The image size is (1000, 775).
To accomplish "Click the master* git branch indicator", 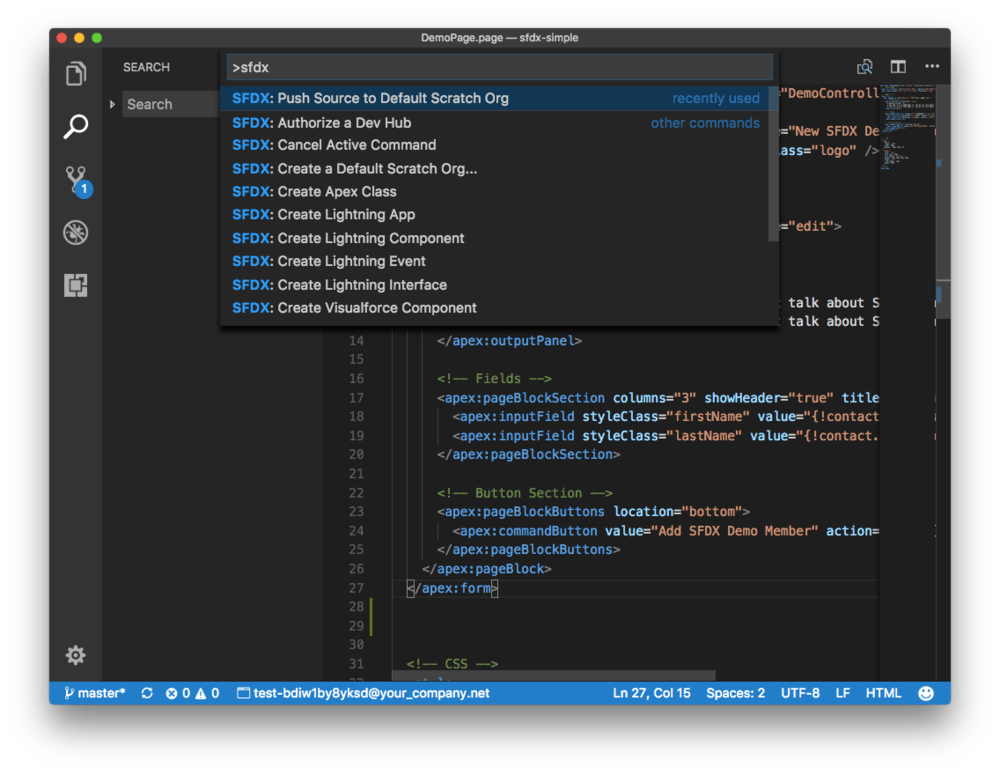I will [x=95, y=693].
